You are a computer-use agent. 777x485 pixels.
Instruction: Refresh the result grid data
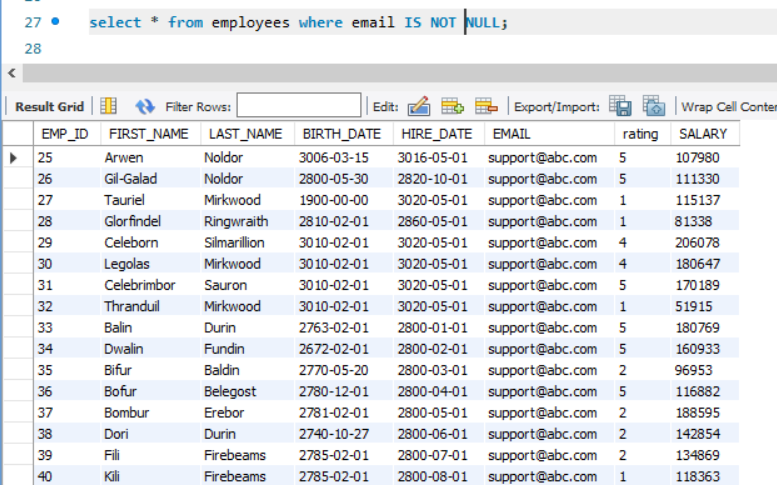[x=145, y=107]
